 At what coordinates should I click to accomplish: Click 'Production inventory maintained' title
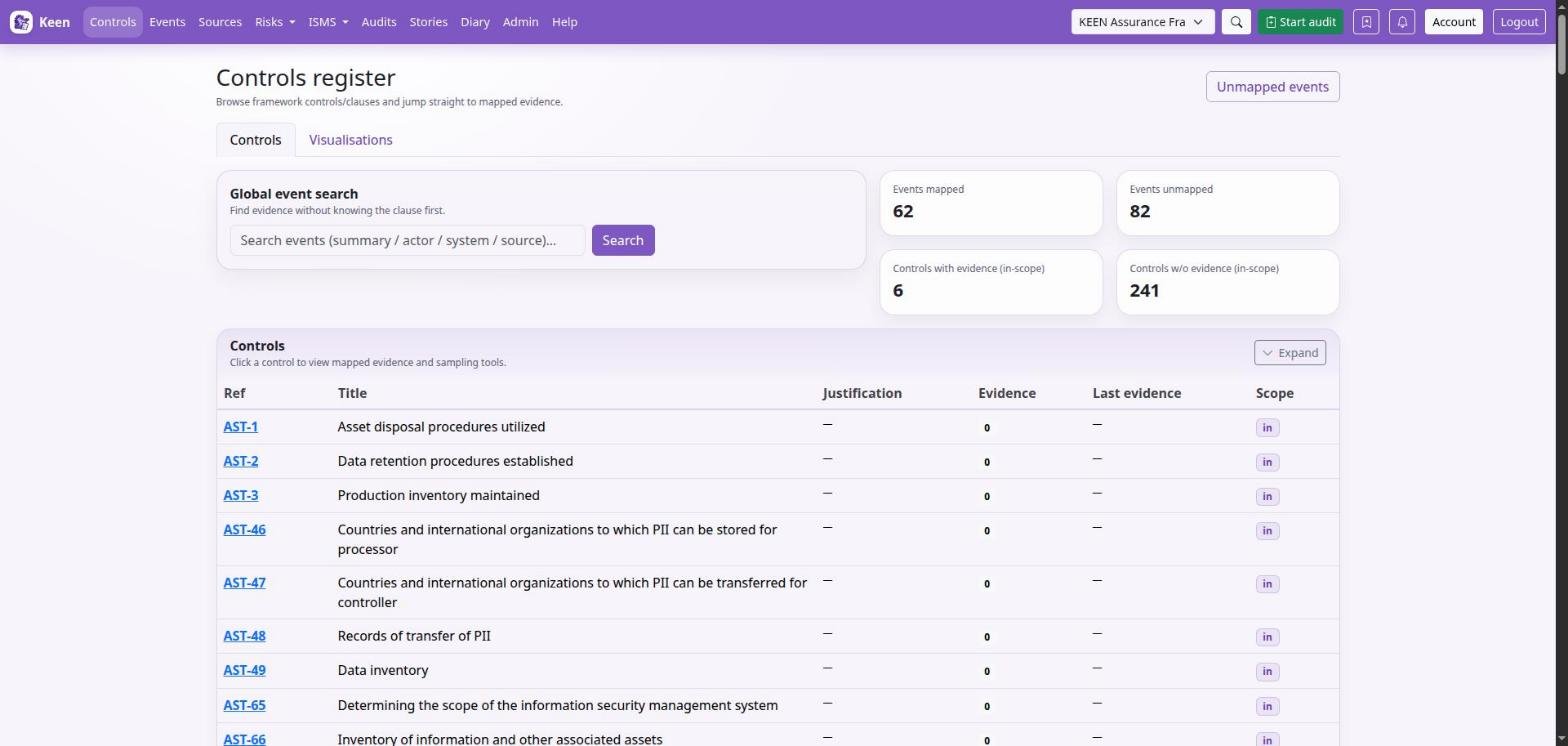[438, 495]
